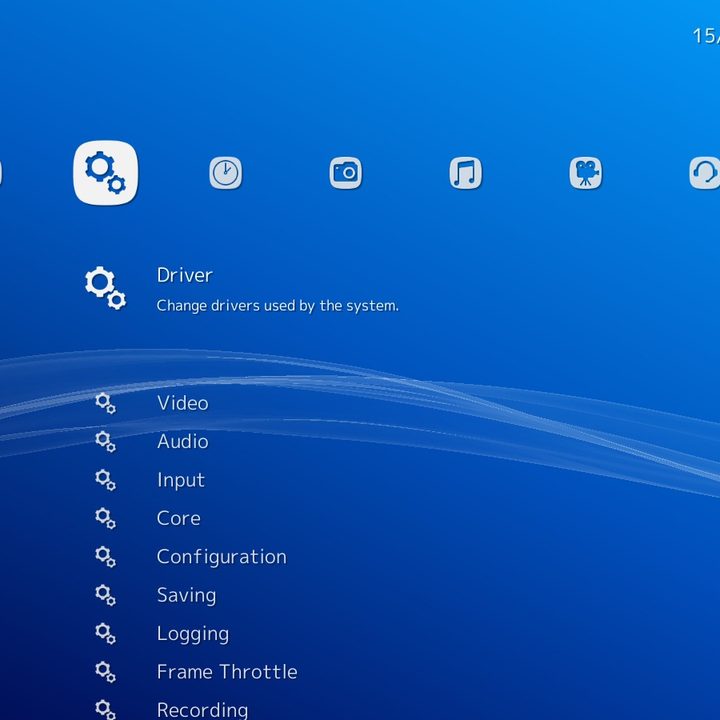The width and height of the screenshot is (720, 720).
Task: Click "Change drivers used by the system." description
Action: 278,306
